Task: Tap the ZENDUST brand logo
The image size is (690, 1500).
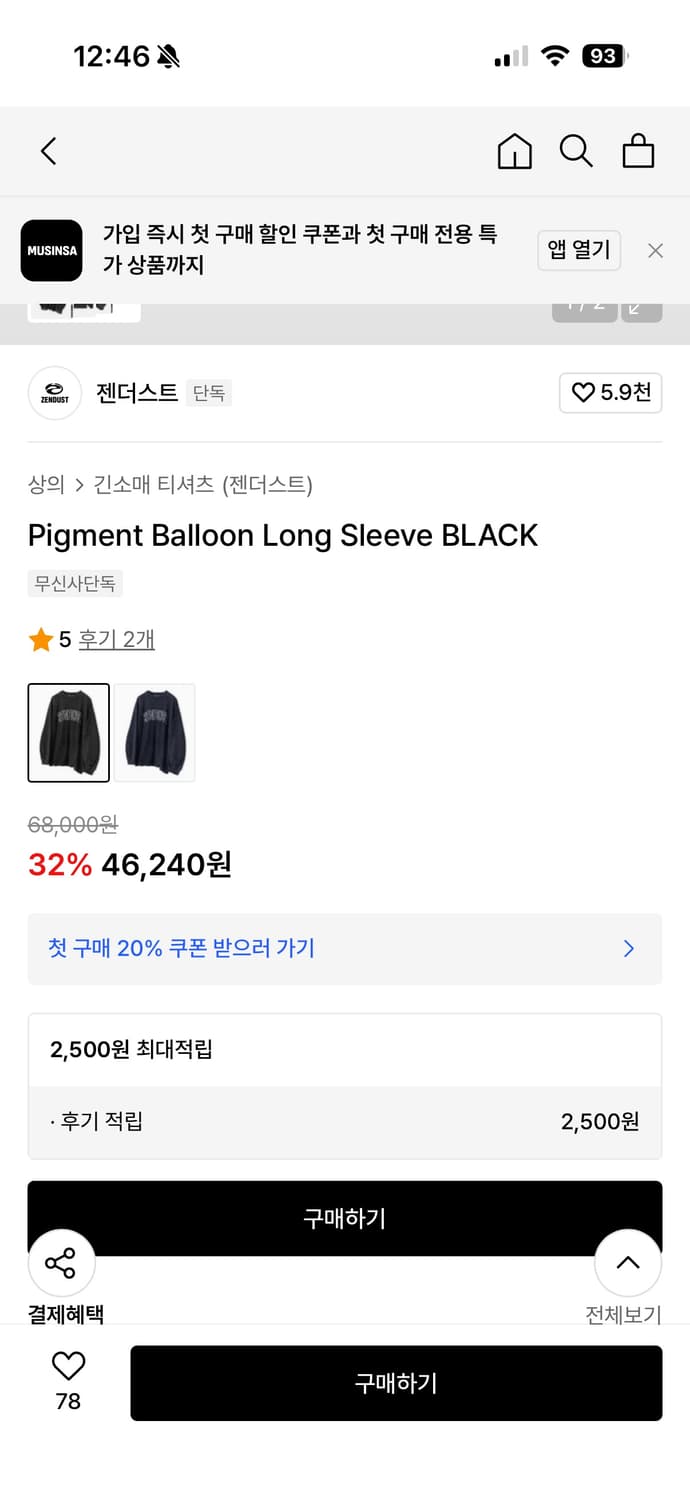Action: tap(54, 393)
